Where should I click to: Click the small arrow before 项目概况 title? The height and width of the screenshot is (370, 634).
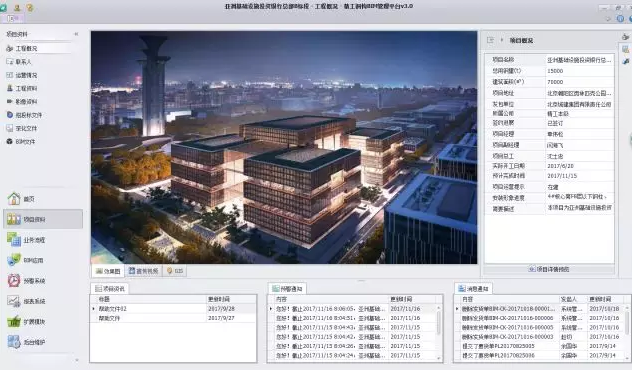tap(502, 40)
